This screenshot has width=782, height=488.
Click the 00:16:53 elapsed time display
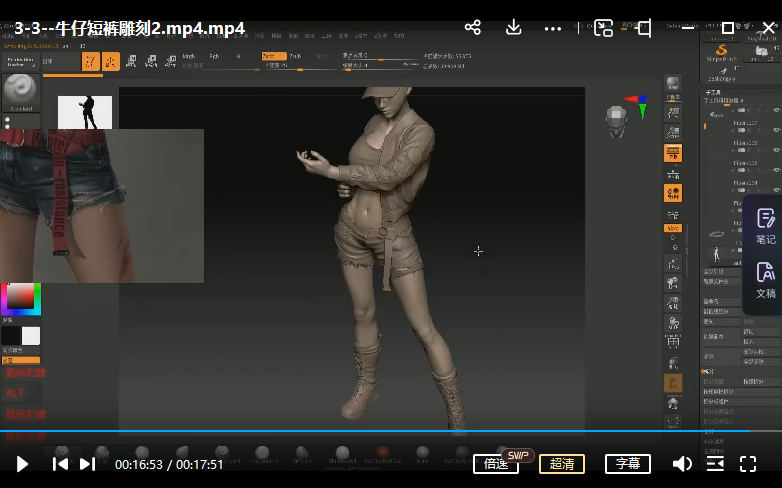[138, 465]
